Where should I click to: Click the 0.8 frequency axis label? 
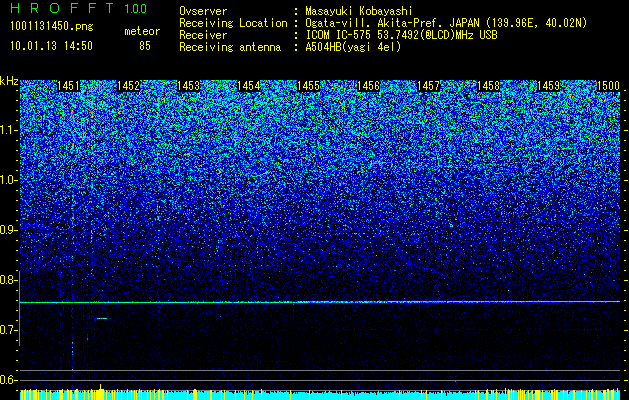[9, 280]
